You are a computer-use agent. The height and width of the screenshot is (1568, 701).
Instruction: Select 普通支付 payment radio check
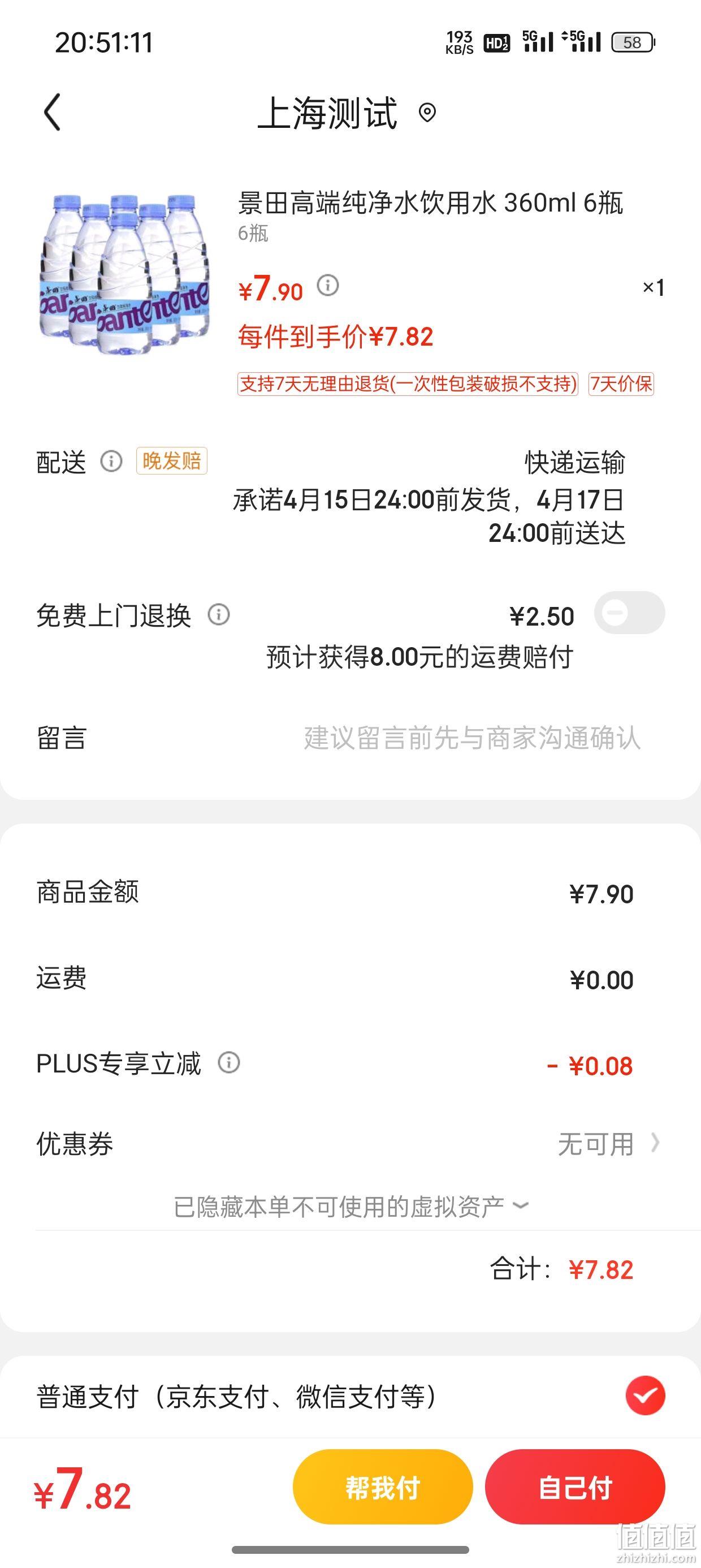point(645,1395)
